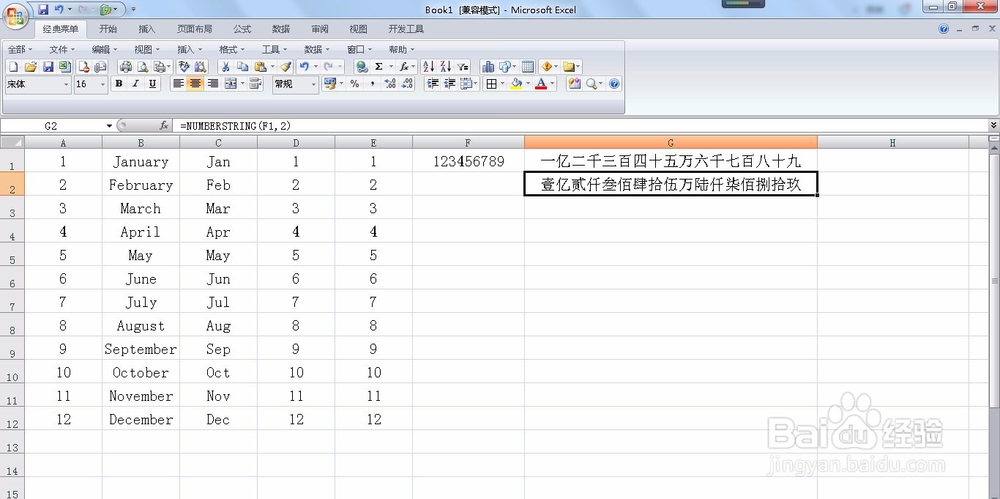Expand the Fill Color dropdown arrow
The image size is (1000, 499).
point(528,84)
